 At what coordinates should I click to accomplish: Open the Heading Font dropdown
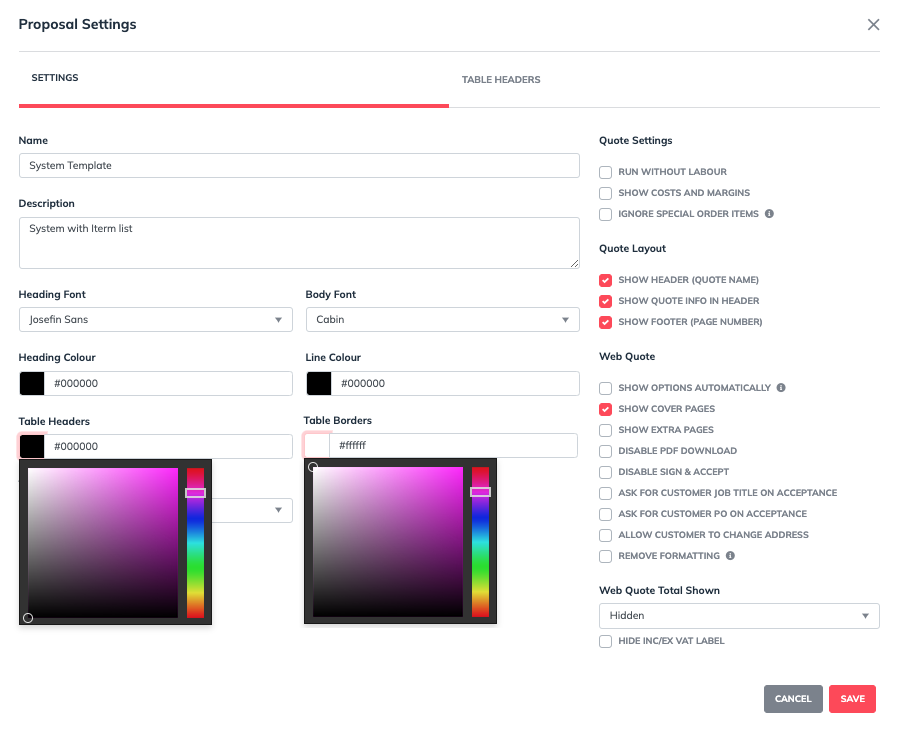[155, 320]
